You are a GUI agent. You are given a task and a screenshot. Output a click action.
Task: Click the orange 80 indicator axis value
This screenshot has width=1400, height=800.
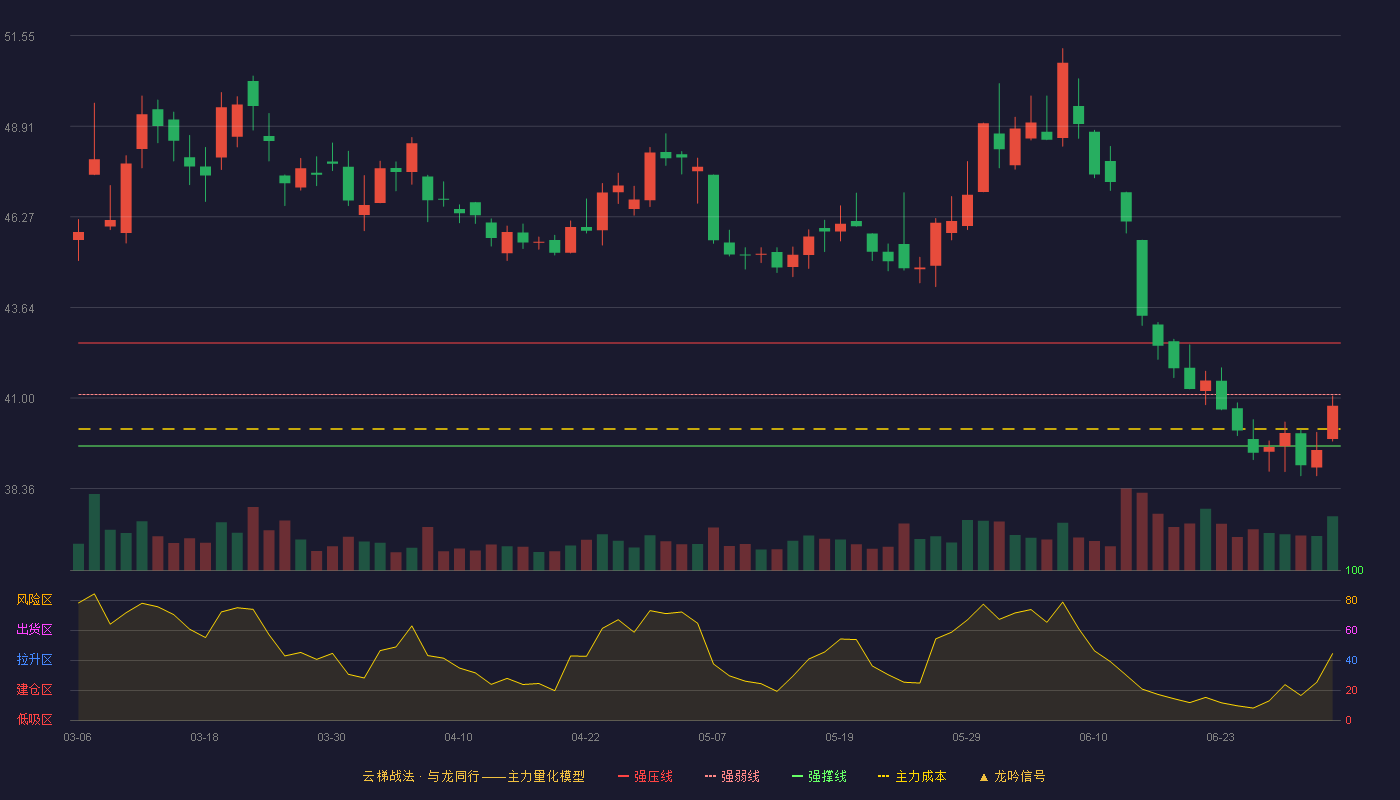1351,601
